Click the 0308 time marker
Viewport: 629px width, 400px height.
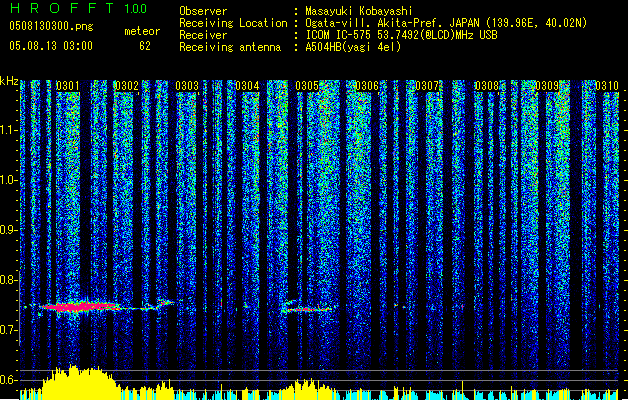(x=487, y=86)
